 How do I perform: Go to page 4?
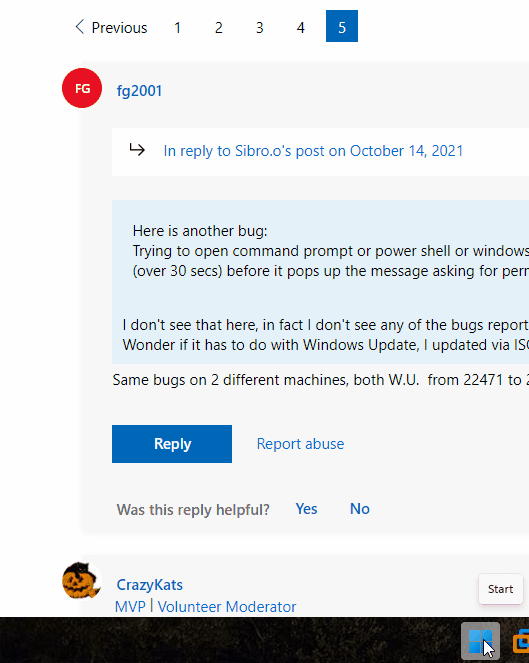[301, 28]
